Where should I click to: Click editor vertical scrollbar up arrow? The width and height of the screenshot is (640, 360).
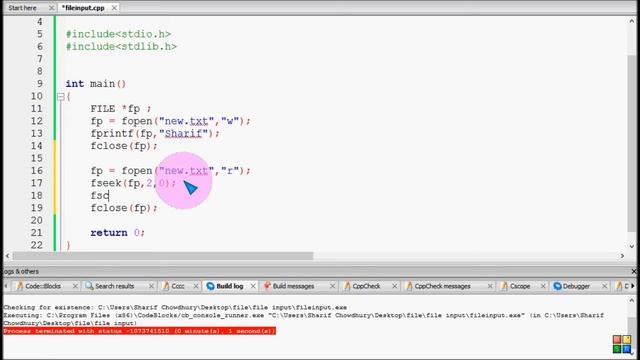632,21
